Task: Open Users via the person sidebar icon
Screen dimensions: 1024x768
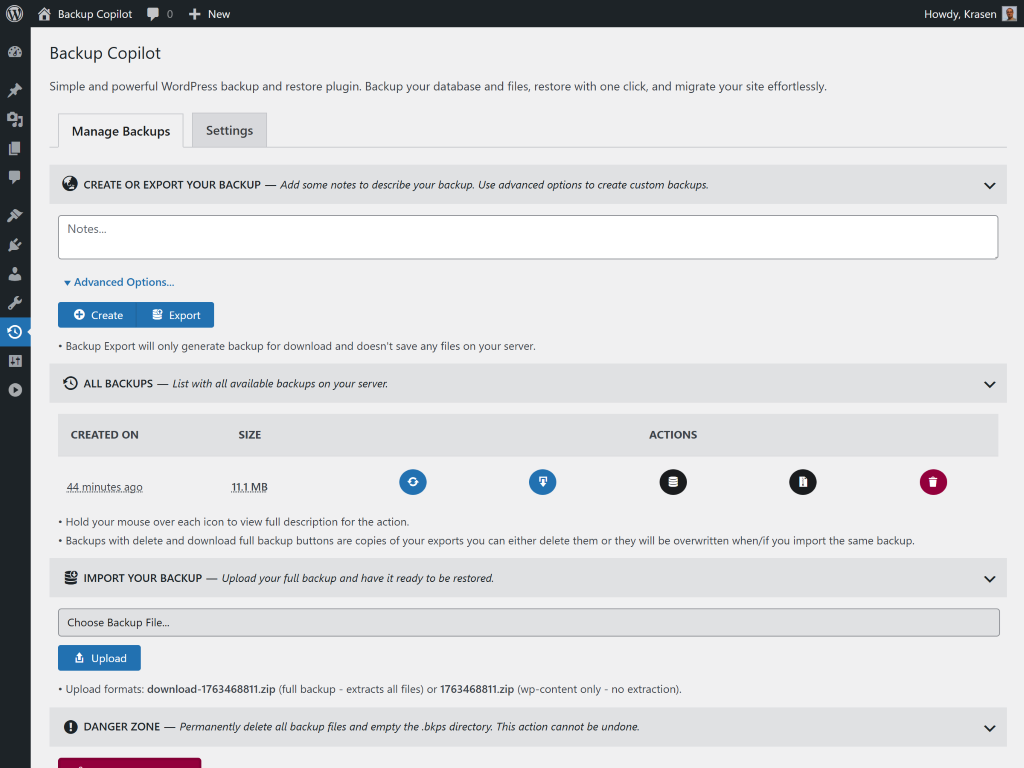Action: 14,274
